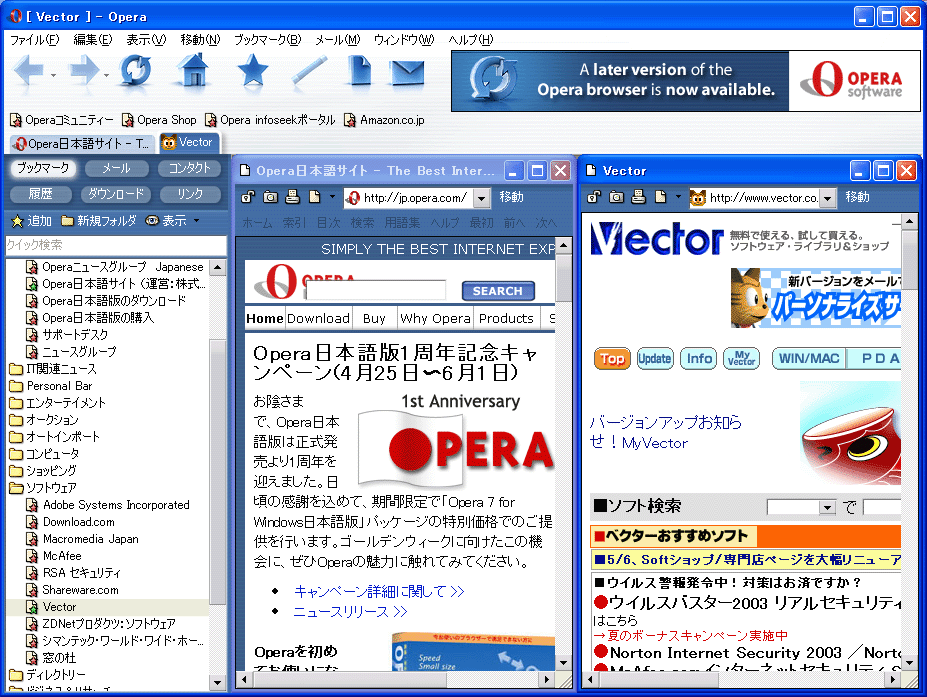Click camera image icon in Opera site window
The height and width of the screenshot is (697, 927).
coord(270,197)
